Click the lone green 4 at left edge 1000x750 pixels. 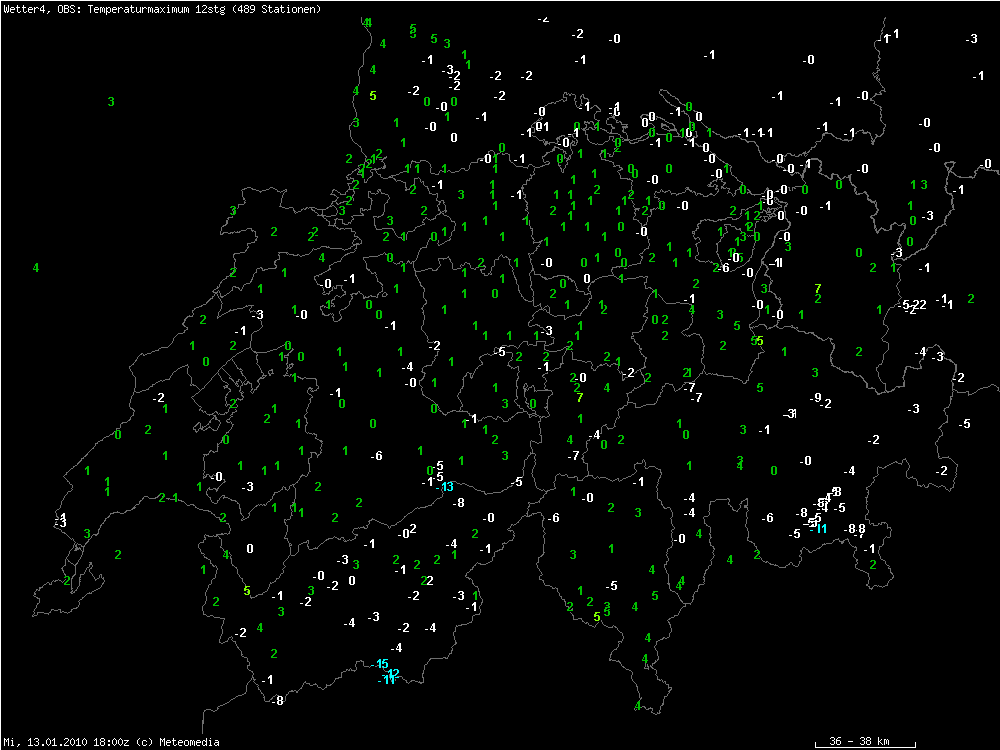tap(36, 267)
